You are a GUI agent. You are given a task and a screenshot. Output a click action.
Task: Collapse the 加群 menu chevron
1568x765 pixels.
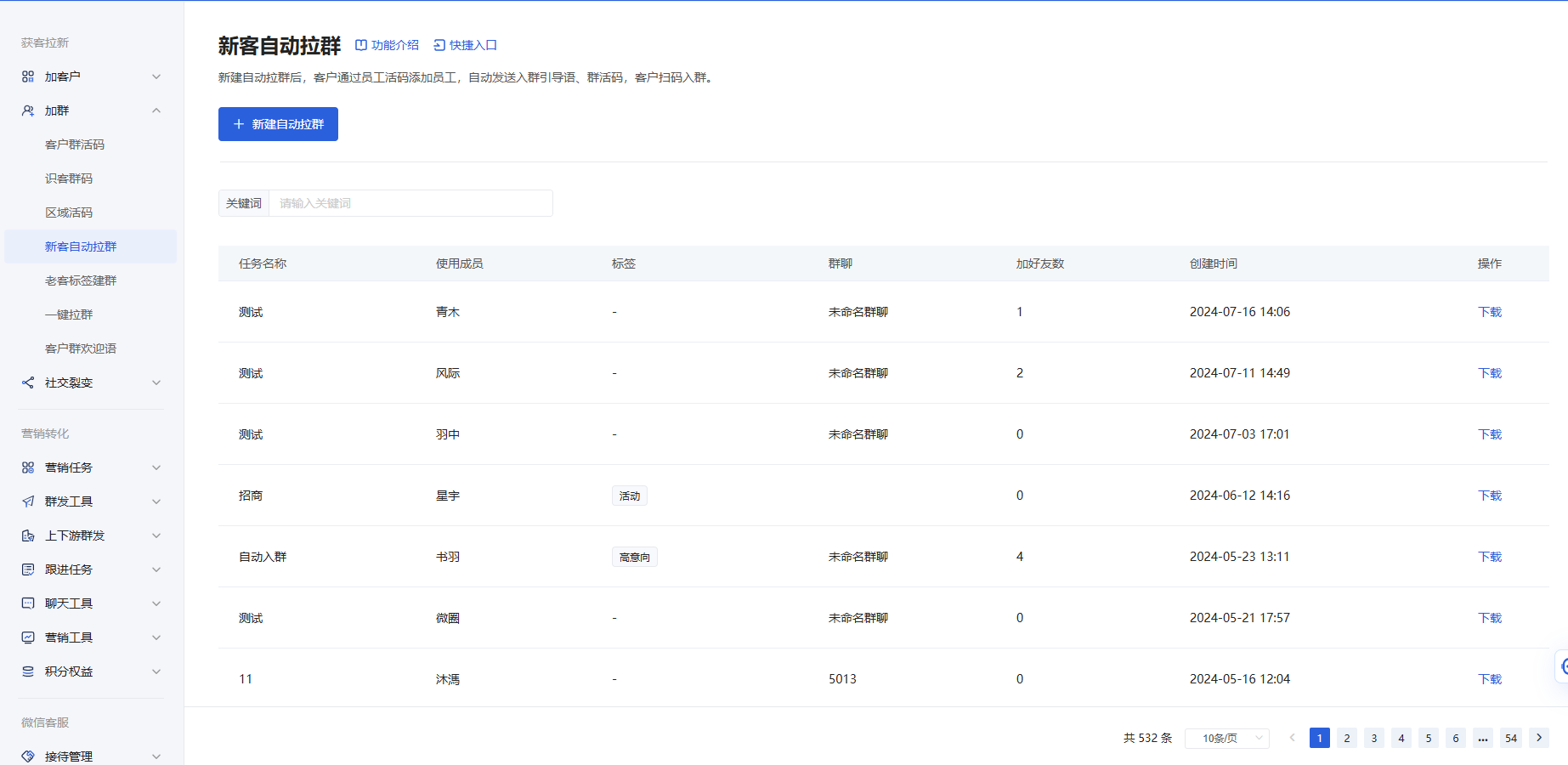[x=156, y=110]
